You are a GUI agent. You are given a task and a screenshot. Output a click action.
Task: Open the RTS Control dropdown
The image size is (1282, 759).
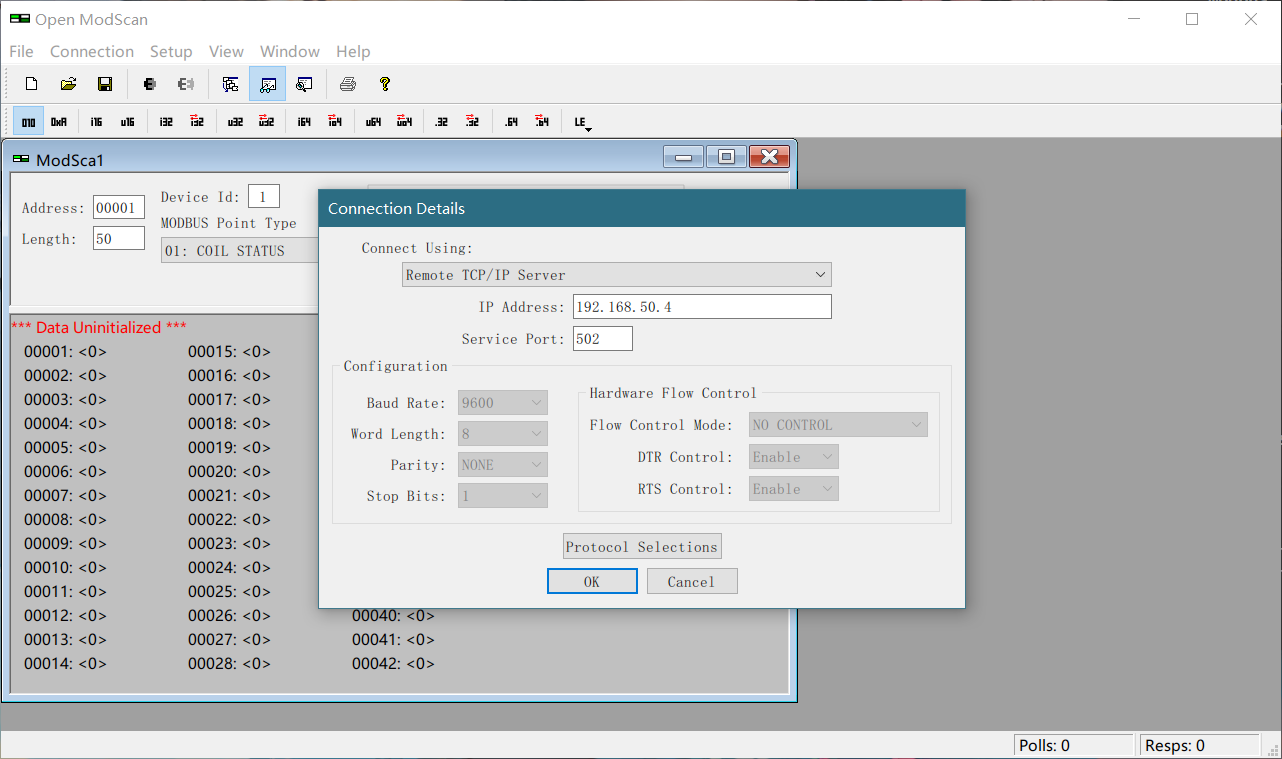point(793,489)
